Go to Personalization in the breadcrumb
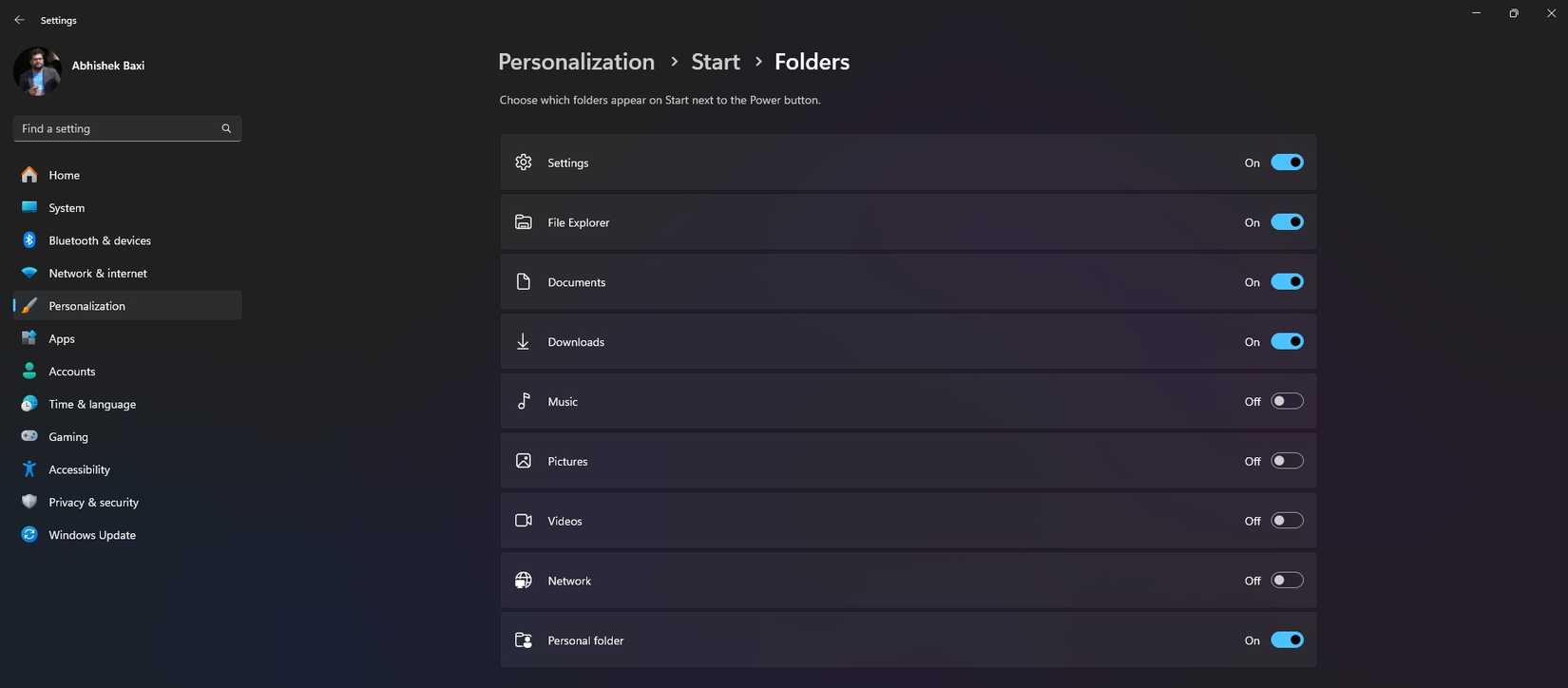Screen dimensions: 1568x688 576,62
